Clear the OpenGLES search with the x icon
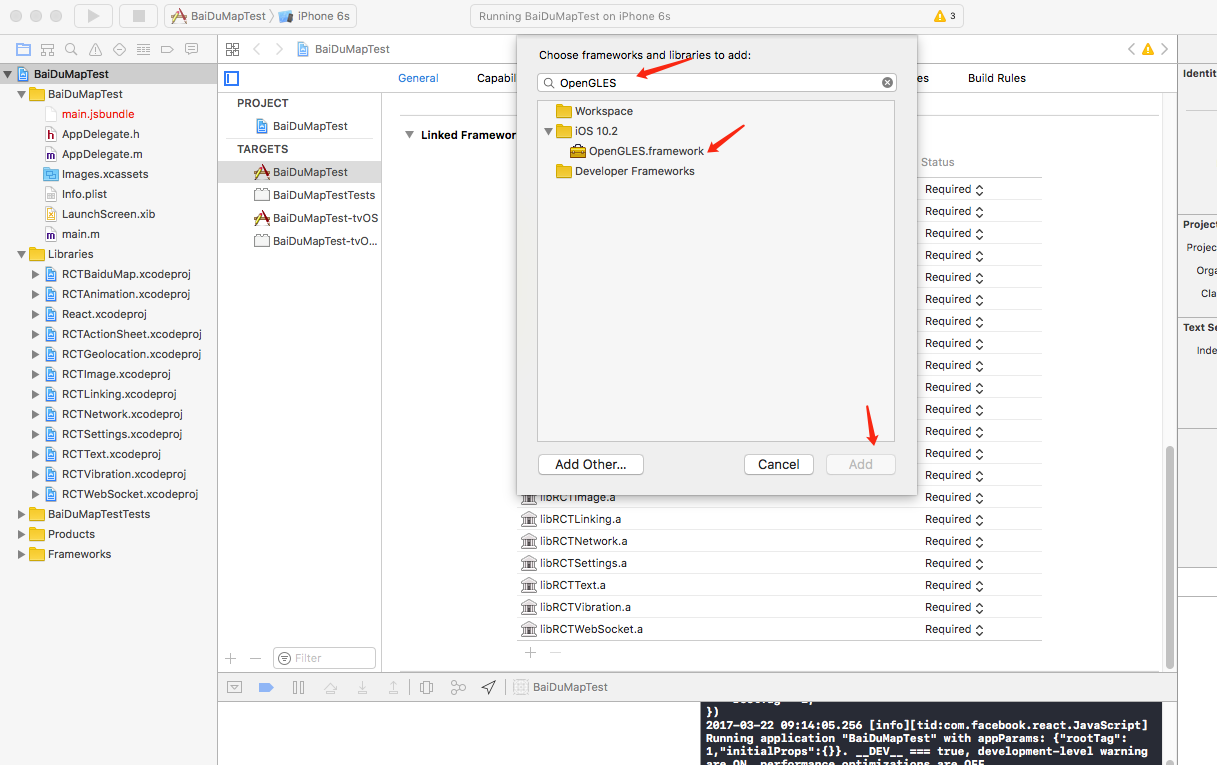Viewport: 1217px width, 765px height. pos(887,83)
